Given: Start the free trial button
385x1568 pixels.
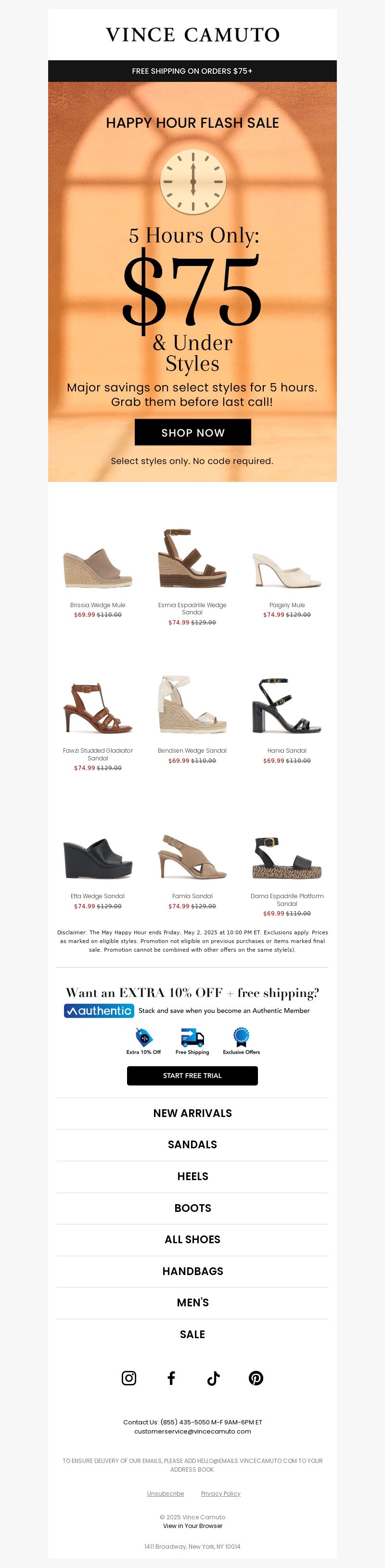Looking at the screenshot, I should pos(192,1076).
